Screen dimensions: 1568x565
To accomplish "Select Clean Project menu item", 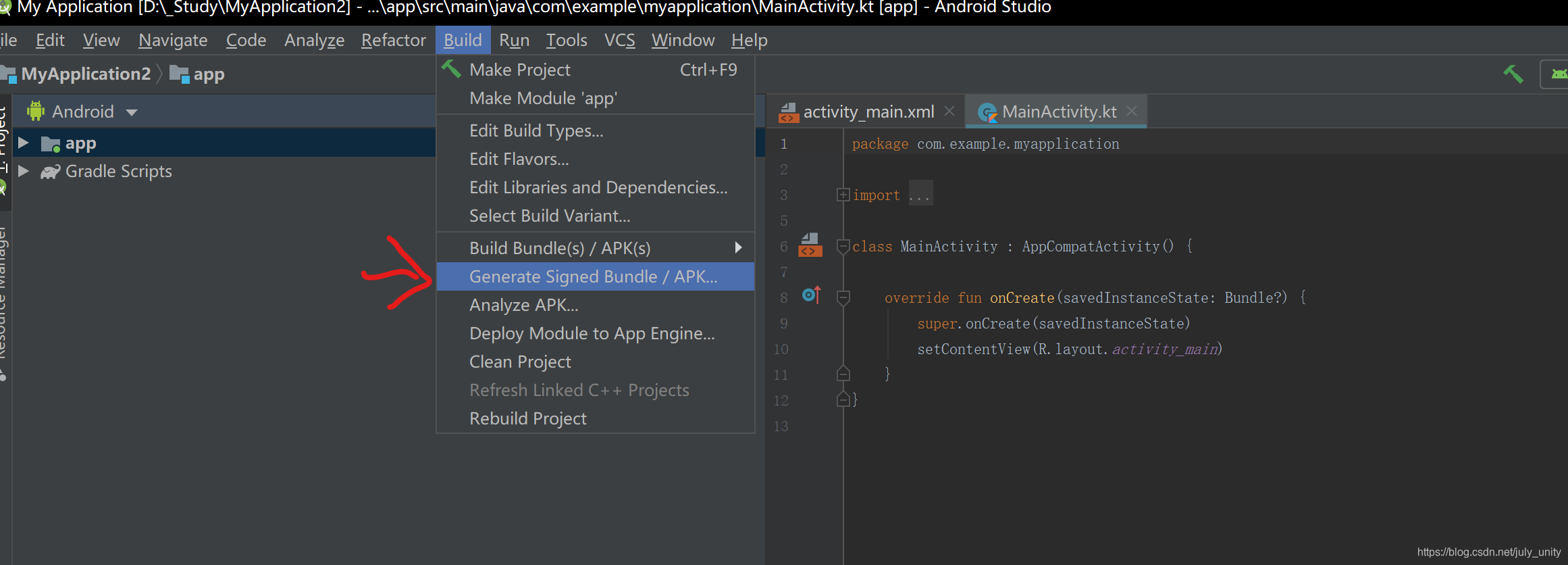I will pos(595,362).
